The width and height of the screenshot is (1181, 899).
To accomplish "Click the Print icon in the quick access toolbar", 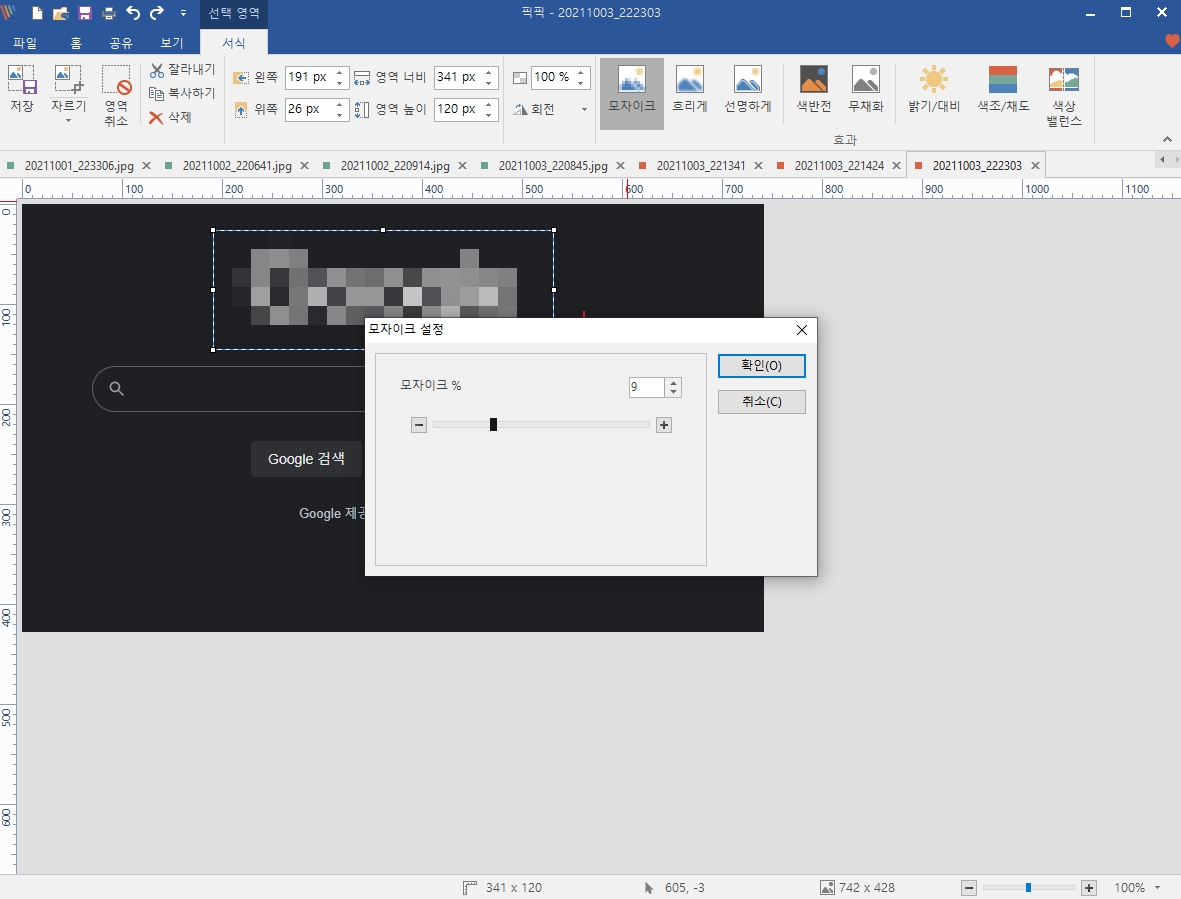I will point(108,13).
